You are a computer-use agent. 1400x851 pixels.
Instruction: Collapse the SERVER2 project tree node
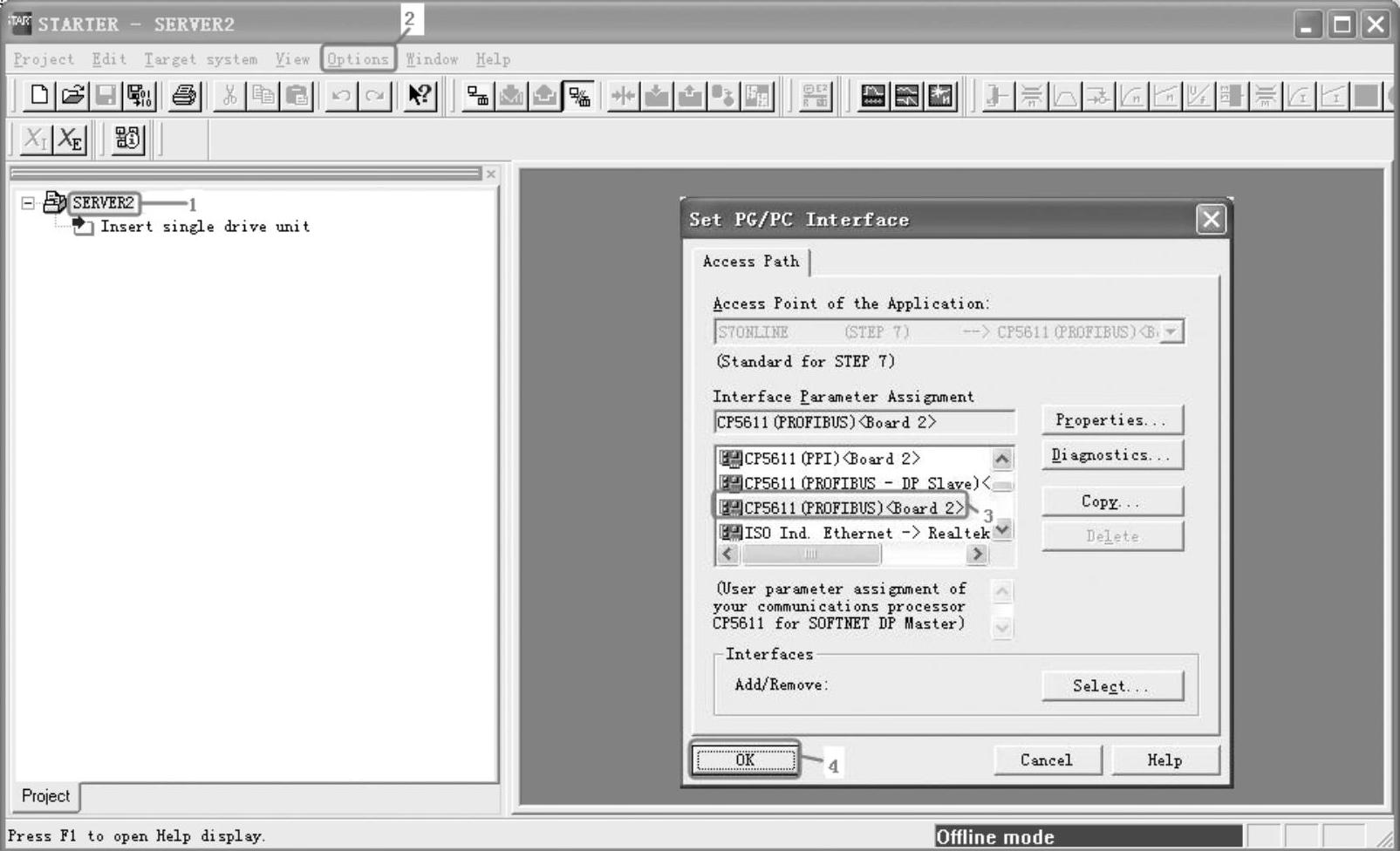point(28,203)
